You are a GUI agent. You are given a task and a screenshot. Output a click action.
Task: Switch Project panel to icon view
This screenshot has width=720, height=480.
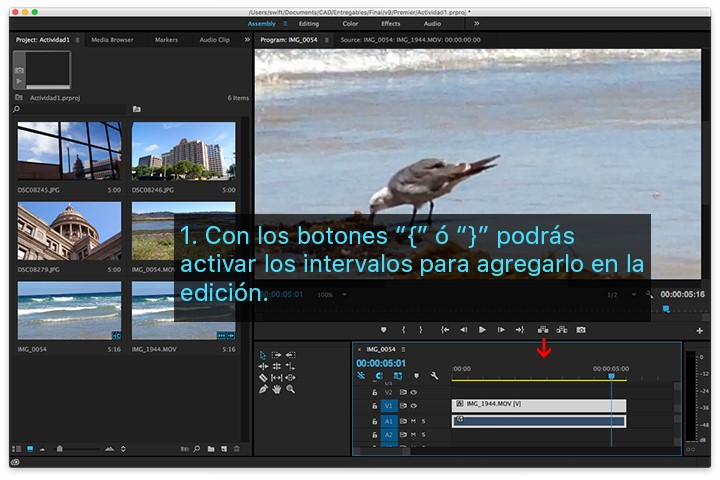click(30, 449)
